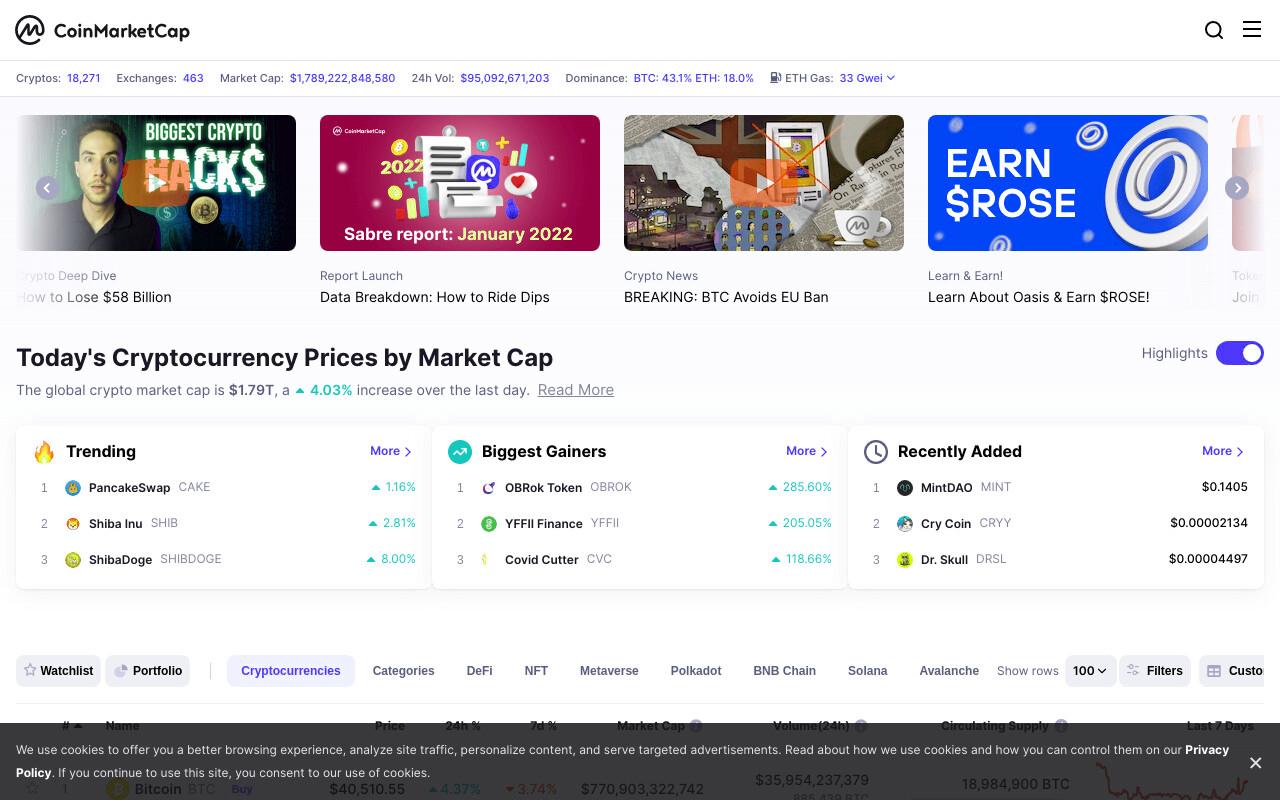The width and height of the screenshot is (1280, 800).
Task: Click the Shiba Inu coin icon
Action: (73, 524)
